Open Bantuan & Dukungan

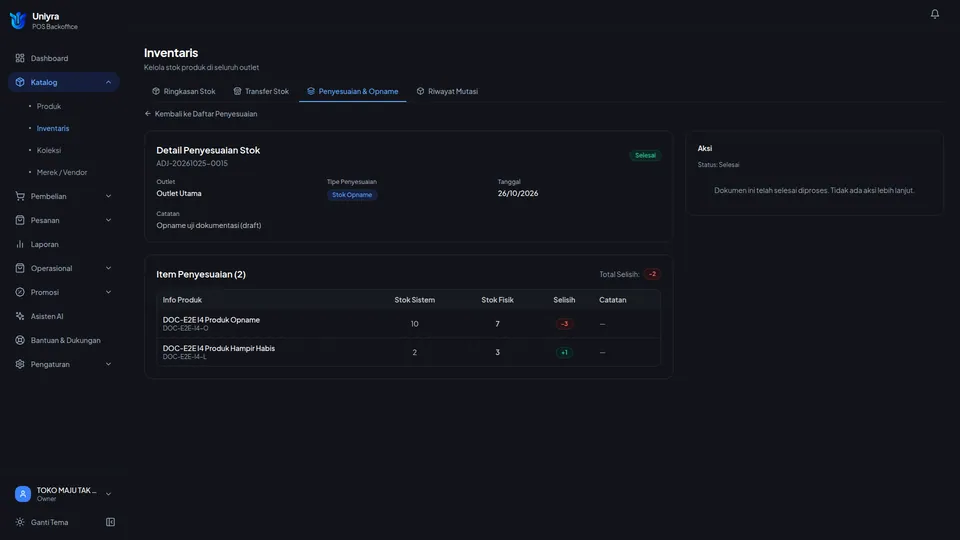coord(64,340)
